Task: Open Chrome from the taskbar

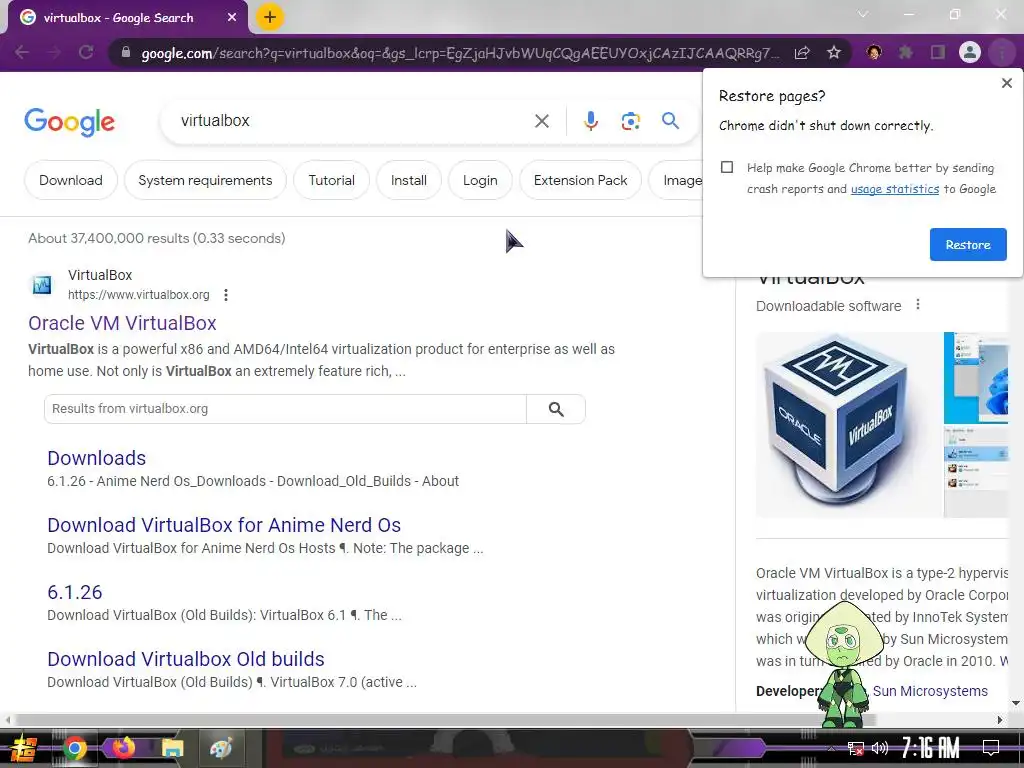Action: 74,748
